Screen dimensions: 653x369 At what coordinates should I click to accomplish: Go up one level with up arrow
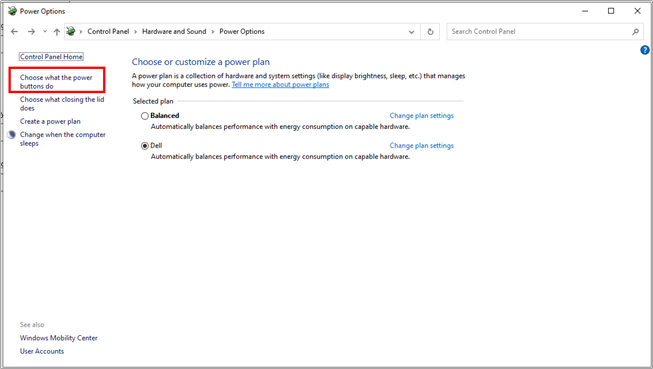click(57, 32)
